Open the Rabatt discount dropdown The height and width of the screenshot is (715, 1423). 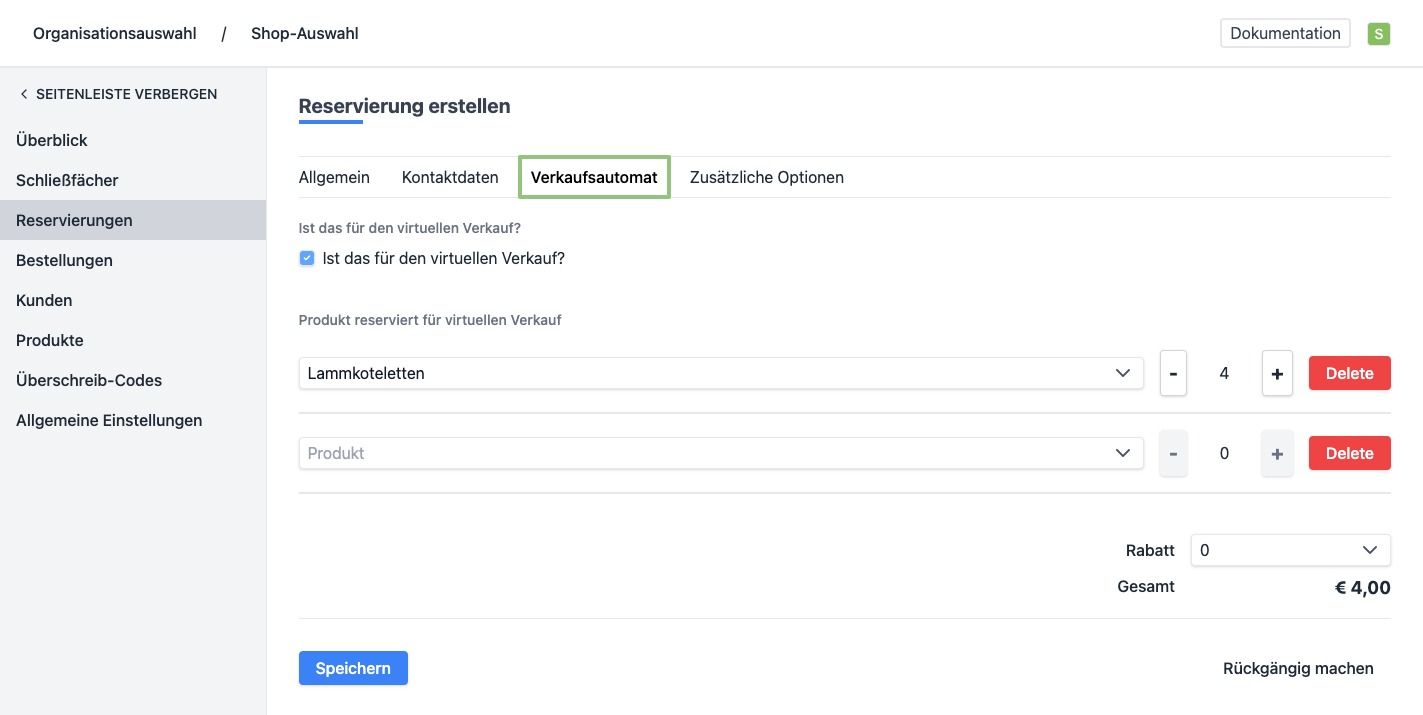click(1289, 550)
